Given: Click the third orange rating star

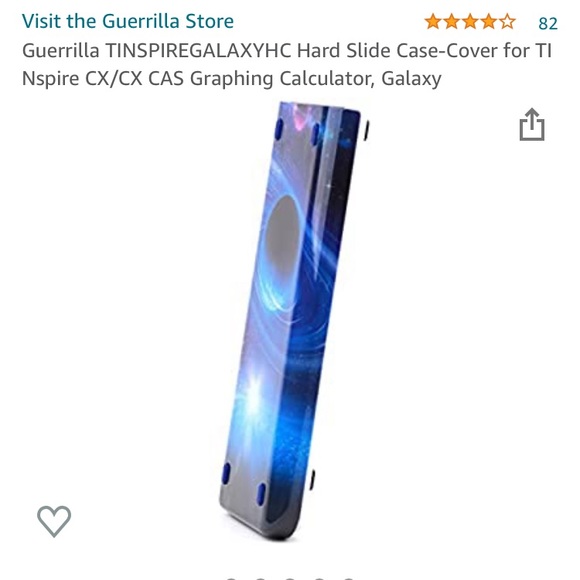Looking at the screenshot, I should click(x=470, y=22).
